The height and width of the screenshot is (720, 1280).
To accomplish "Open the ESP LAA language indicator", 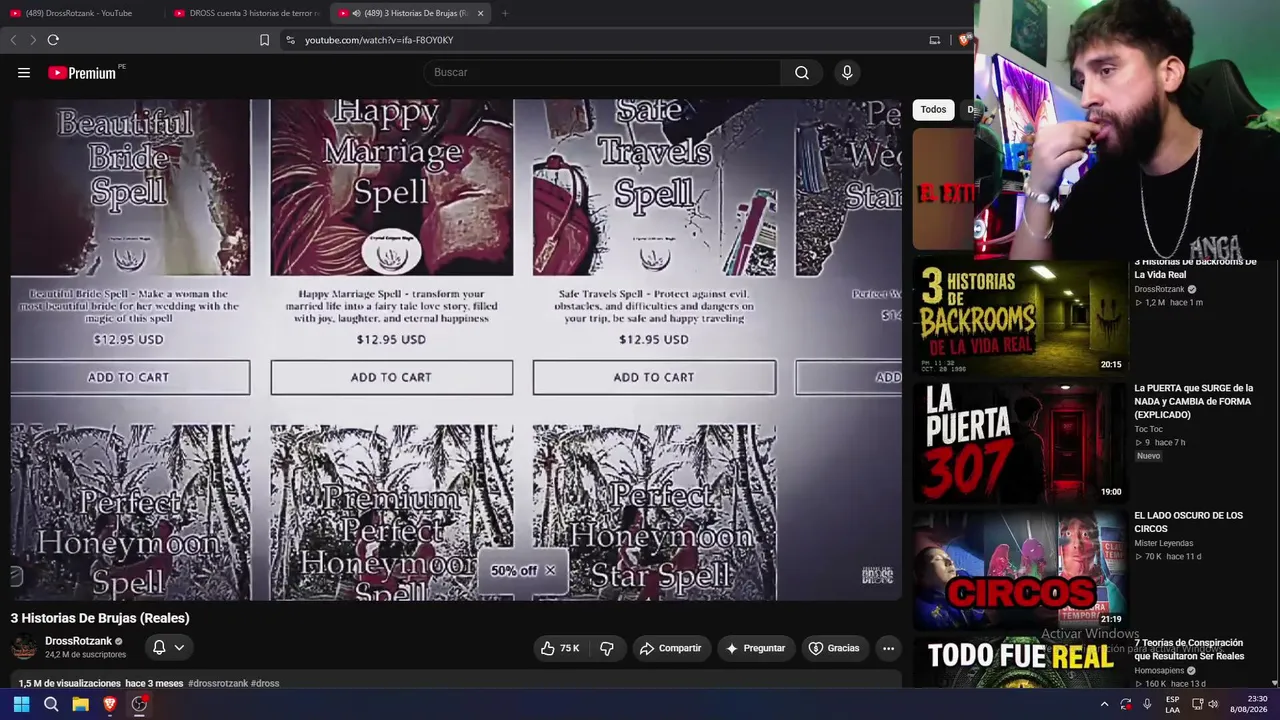I will [1173, 704].
